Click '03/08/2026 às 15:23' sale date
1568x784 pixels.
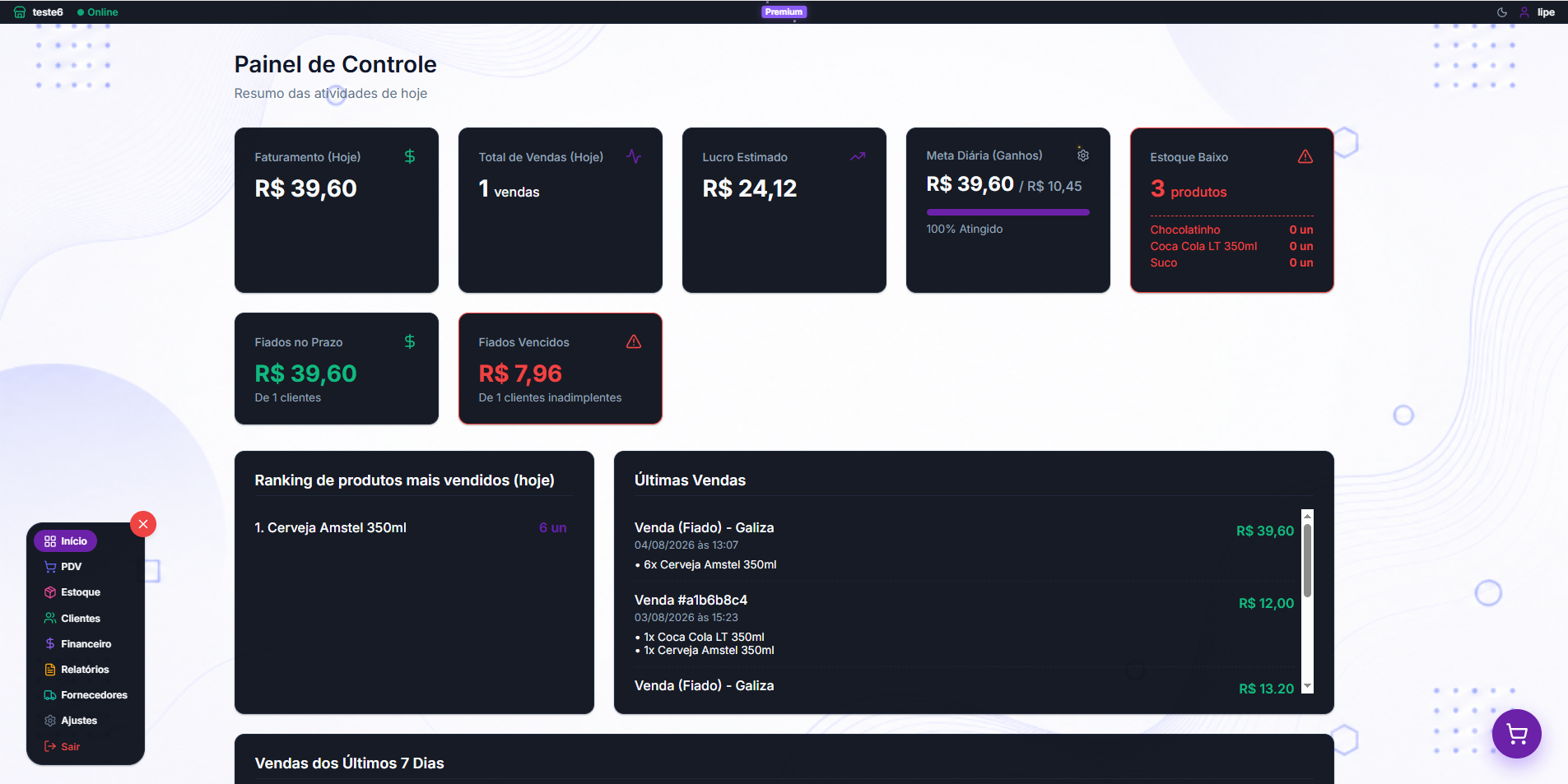point(686,617)
